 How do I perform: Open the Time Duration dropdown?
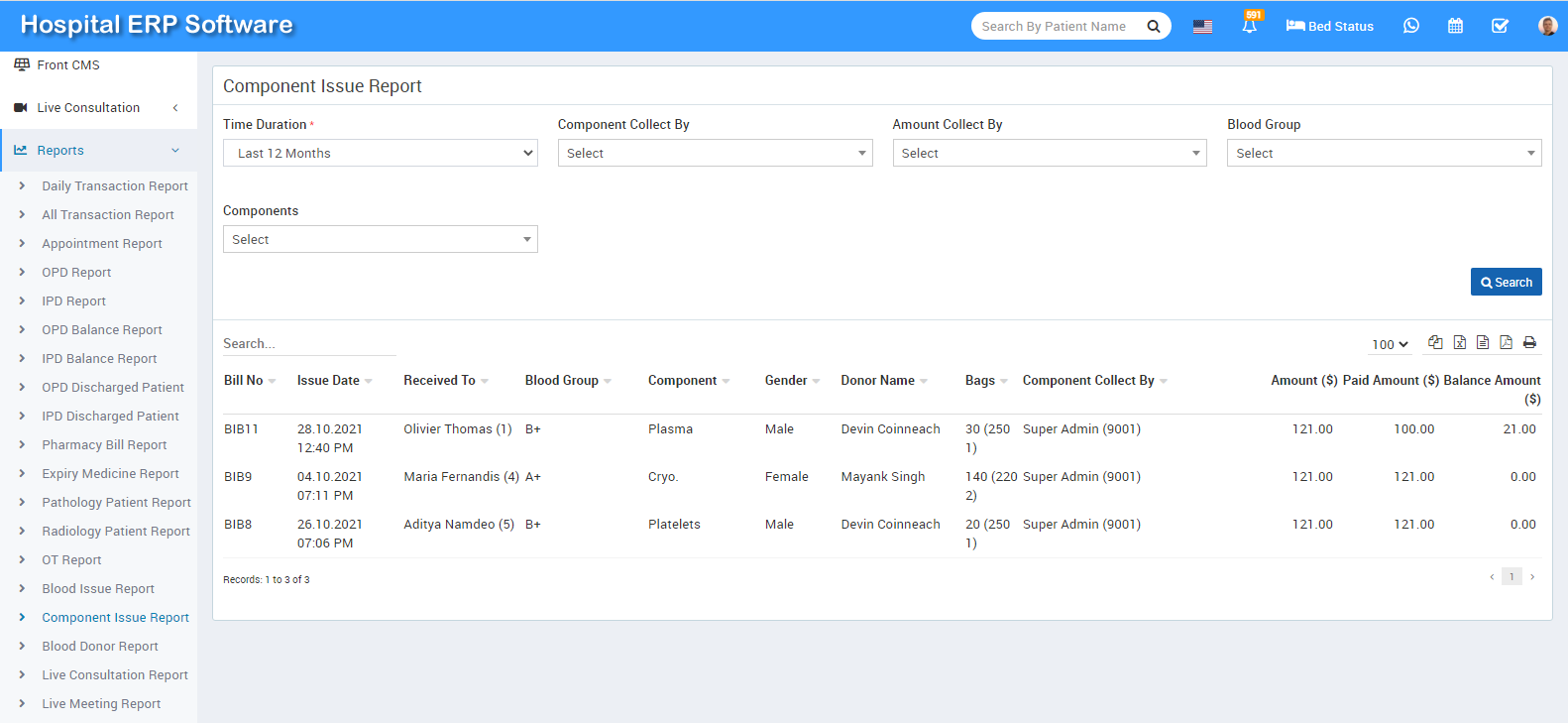[x=380, y=153]
